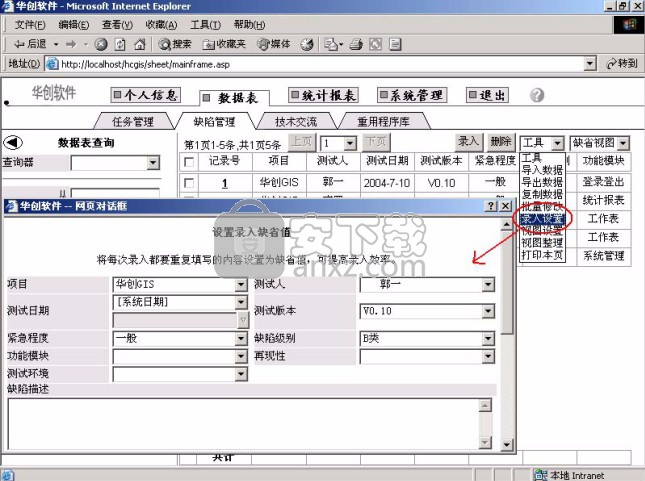Image resolution: width=645 pixels, height=481 pixels.
Task: Print the page with the printer icon
Action: [356, 44]
